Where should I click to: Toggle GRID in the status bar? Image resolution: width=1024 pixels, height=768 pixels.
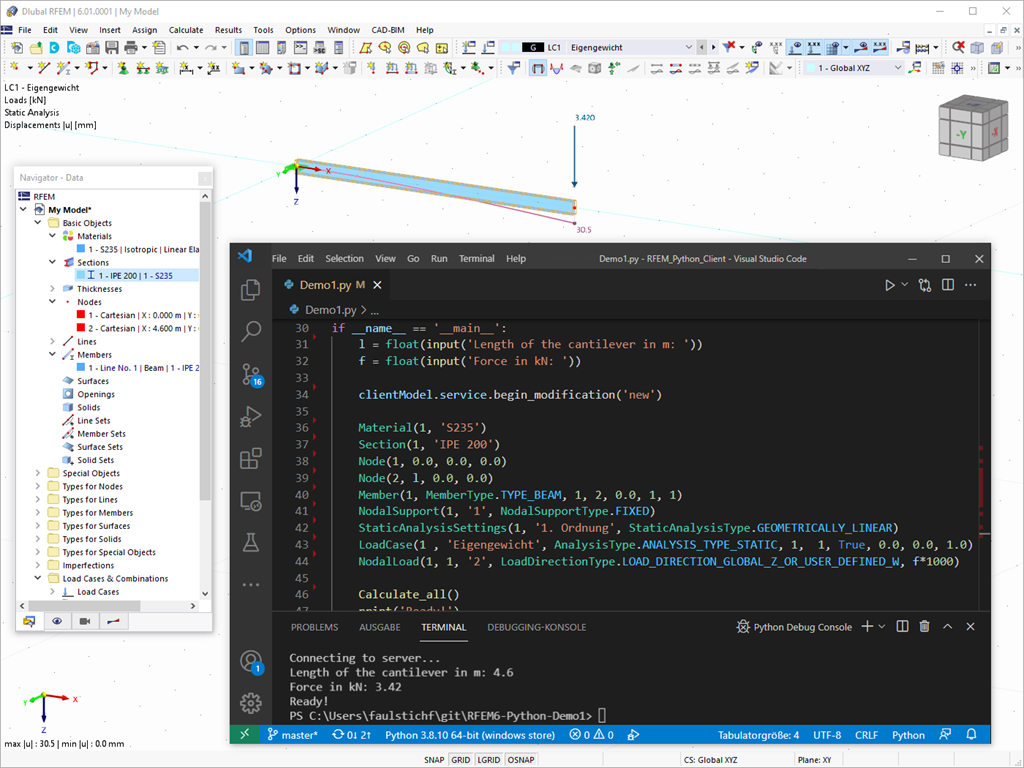tap(461, 759)
